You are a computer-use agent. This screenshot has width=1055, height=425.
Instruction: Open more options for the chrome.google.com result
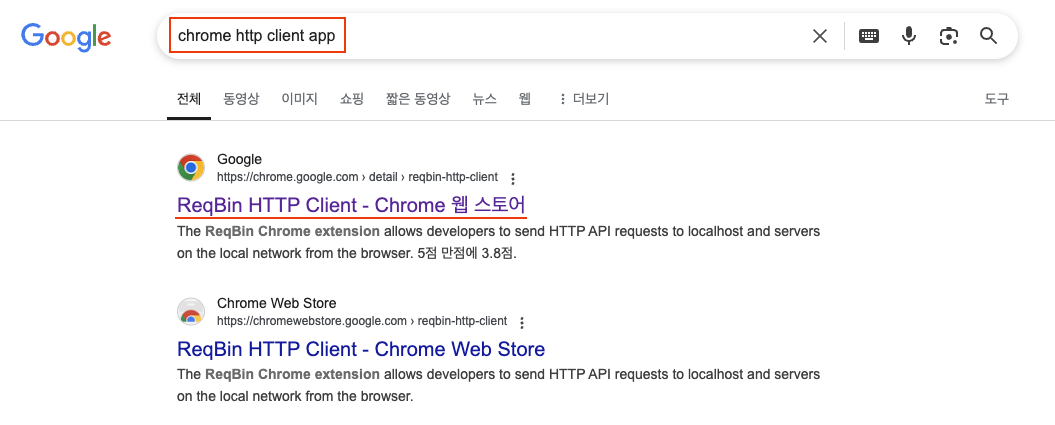point(513,178)
